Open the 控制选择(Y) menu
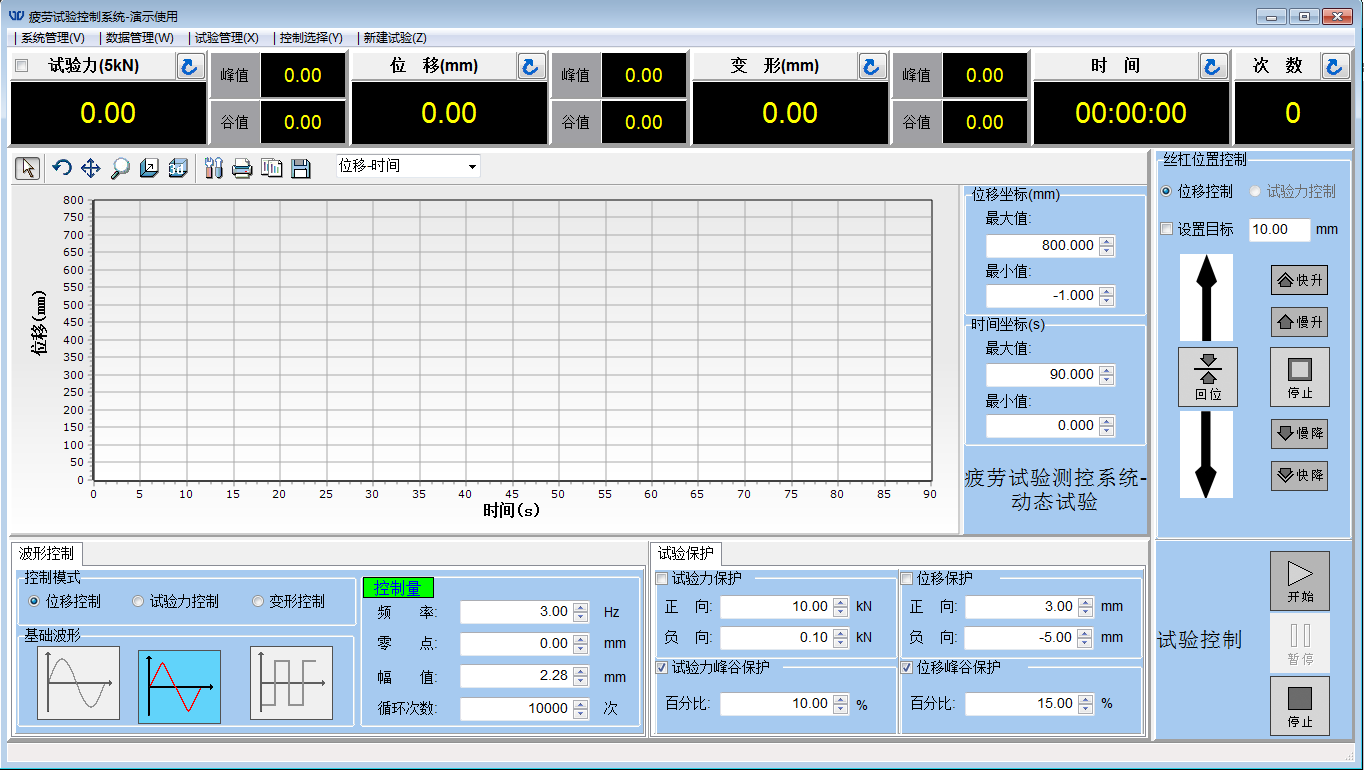Screen dimensions: 1364x770 tap(311, 38)
